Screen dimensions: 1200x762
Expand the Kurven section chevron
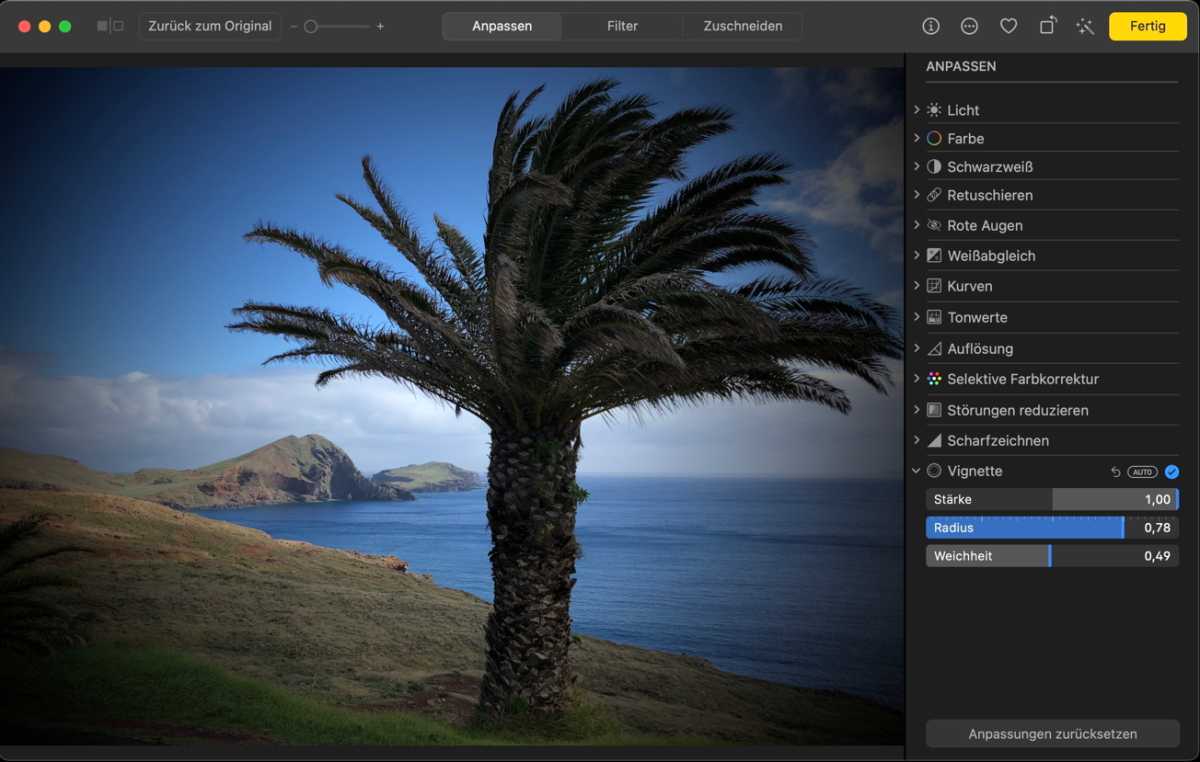point(916,286)
